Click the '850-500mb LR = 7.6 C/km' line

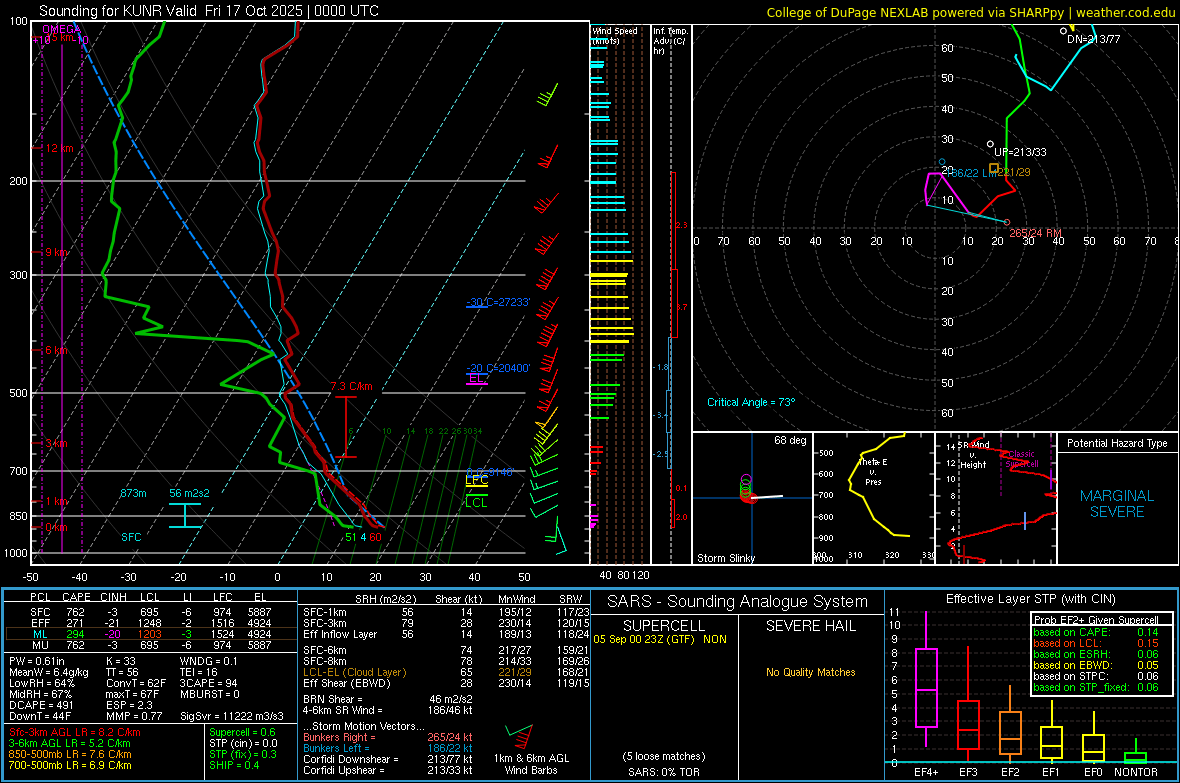pos(70,754)
